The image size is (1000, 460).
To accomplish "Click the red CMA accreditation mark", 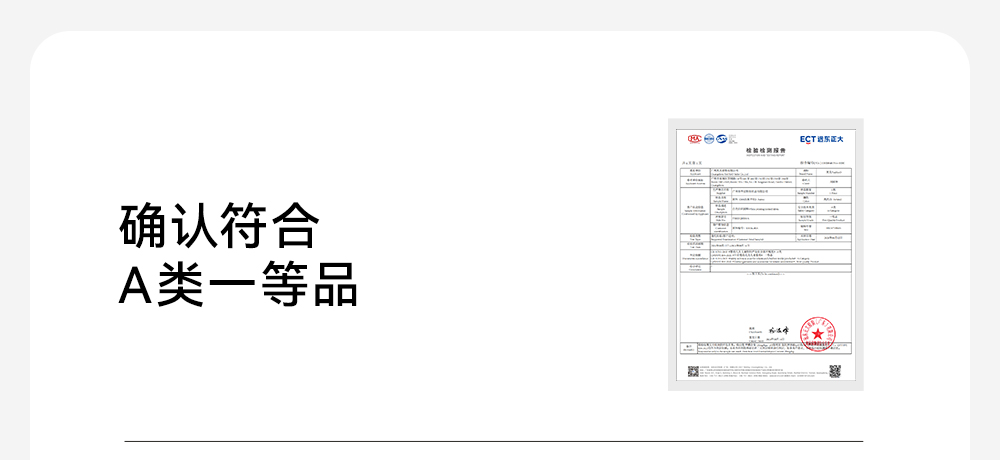I will pyautogui.click(x=695, y=138).
